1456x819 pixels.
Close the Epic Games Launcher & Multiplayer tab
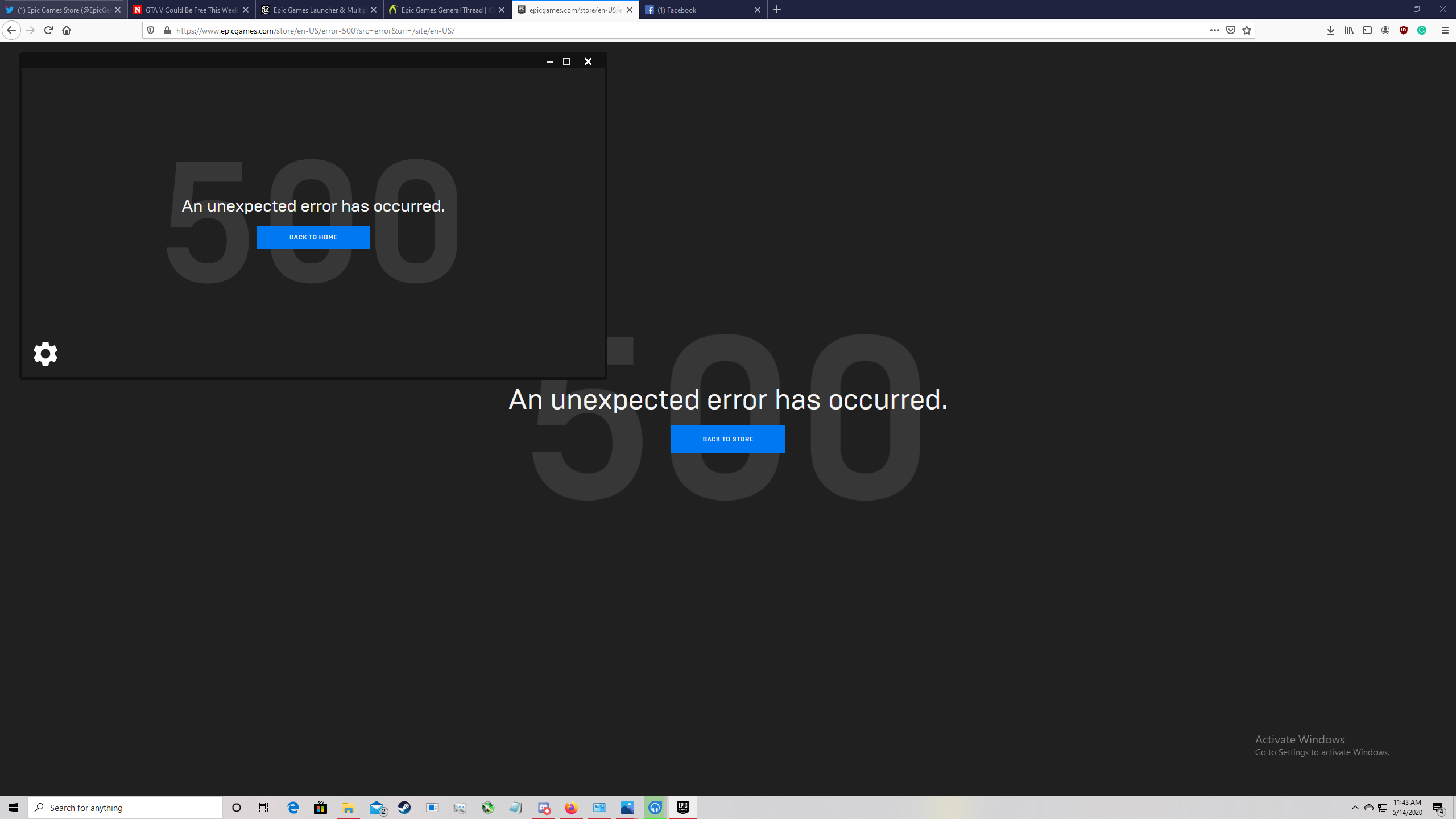[x=374, y=10]
